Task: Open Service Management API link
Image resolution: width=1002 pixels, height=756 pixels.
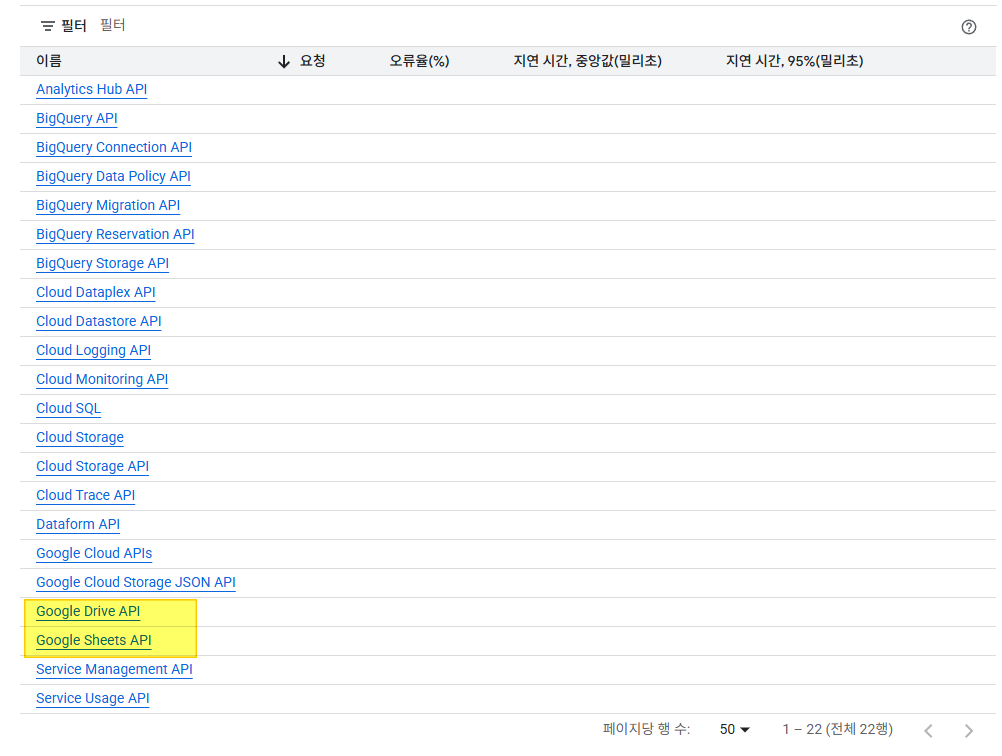Action: click(x=114, y=670)
